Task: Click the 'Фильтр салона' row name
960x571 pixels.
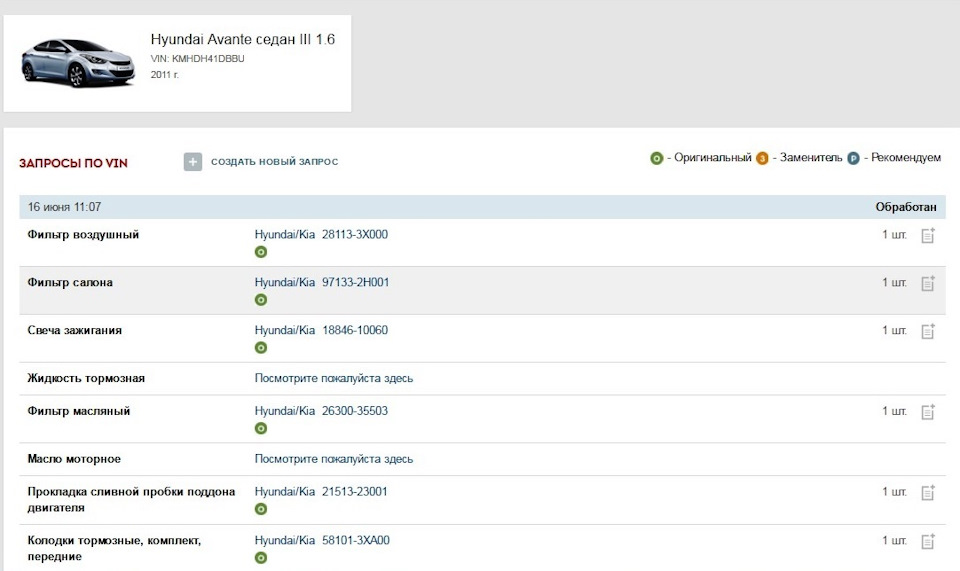Action: click(70, 283)
